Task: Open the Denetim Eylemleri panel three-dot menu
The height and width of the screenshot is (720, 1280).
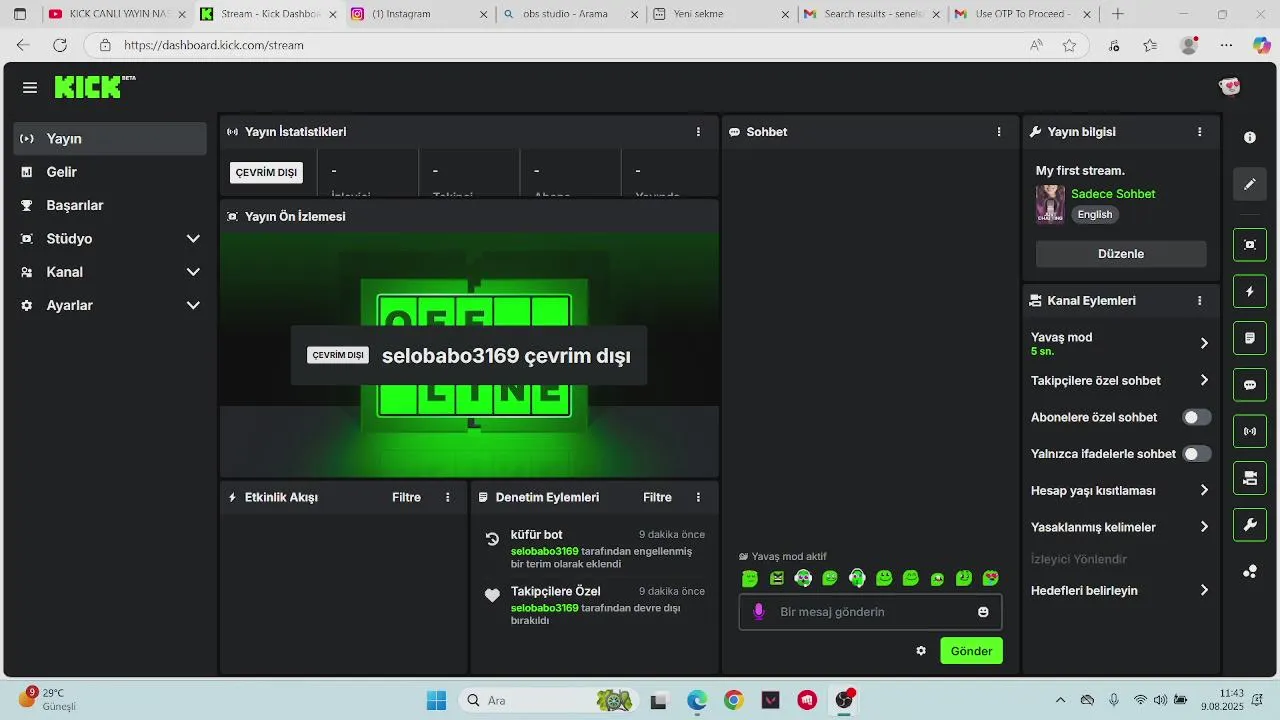Action: pyautogui.click(x=698, y=498)
